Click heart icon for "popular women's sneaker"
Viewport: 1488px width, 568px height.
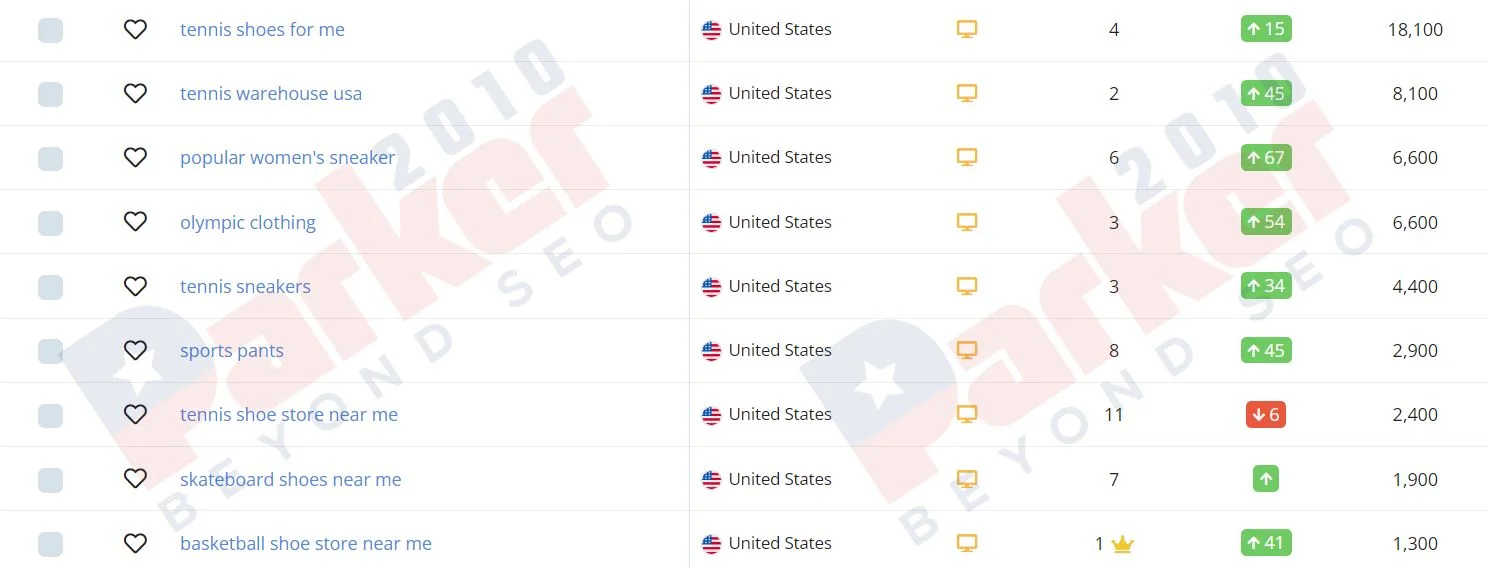click(x=135, y=158)
